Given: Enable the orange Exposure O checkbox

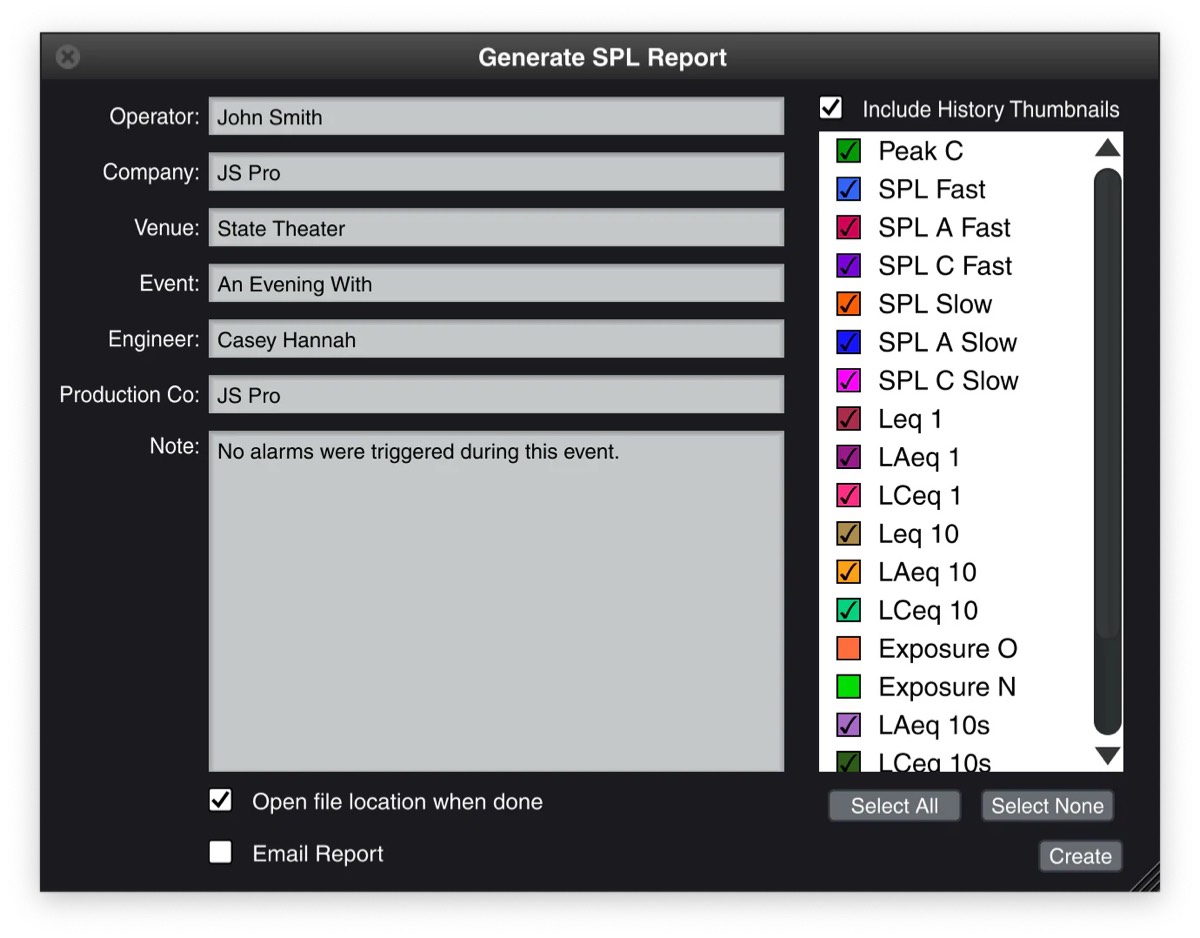Looking at the screenshot, I should coord(849,649).
